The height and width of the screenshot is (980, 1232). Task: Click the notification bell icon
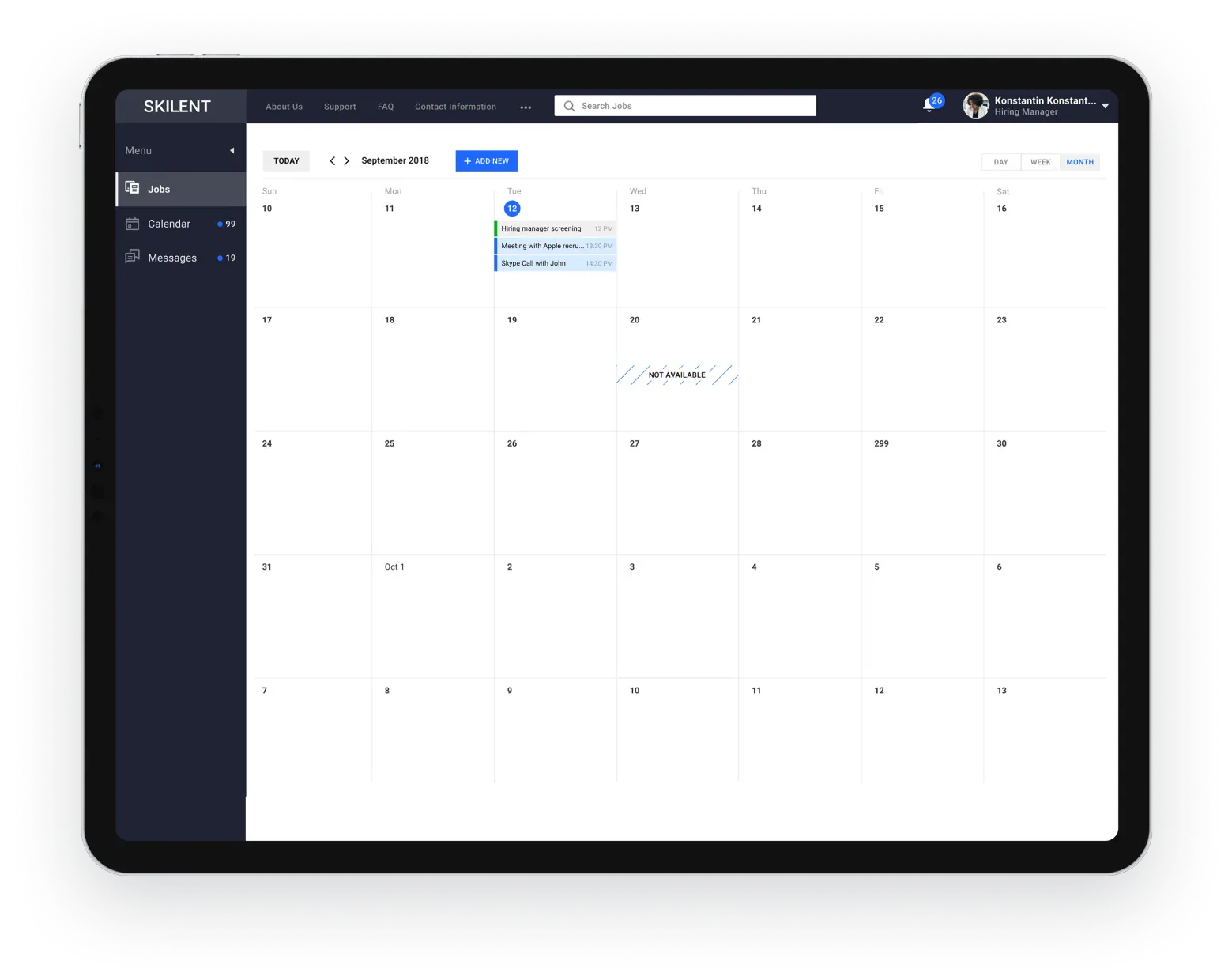point(929,106)
